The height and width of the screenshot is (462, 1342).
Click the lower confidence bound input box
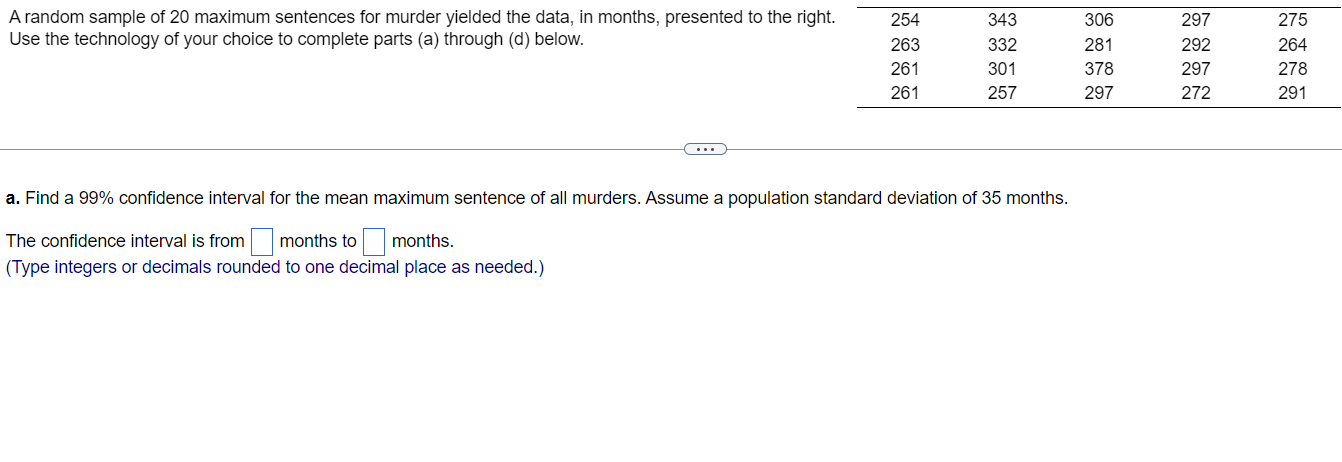pyautogui.click(x=262, y=242)
